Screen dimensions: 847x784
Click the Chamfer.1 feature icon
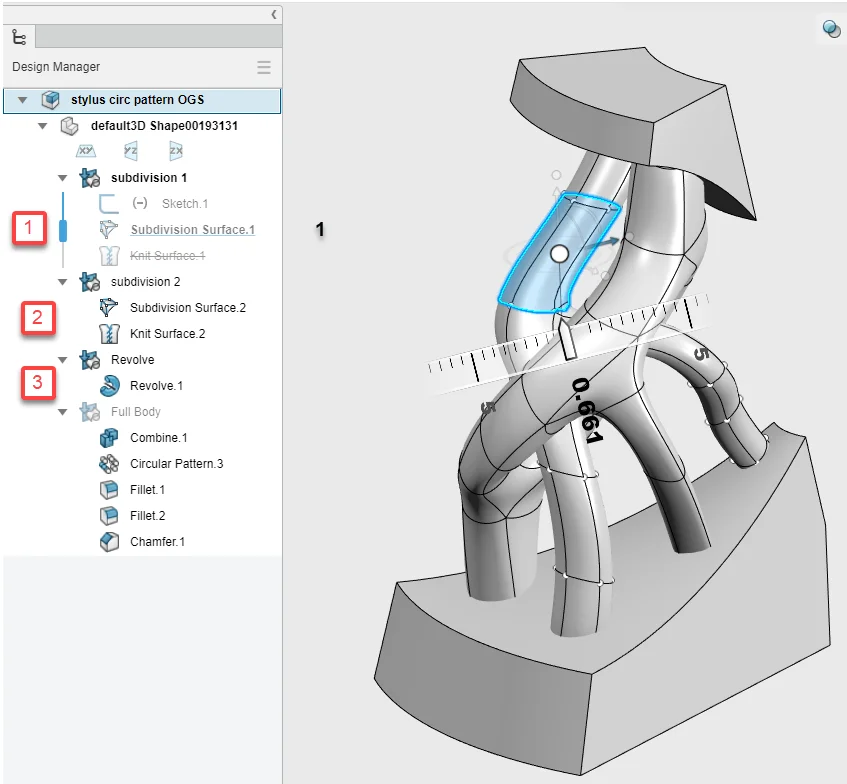coord(110,542)
